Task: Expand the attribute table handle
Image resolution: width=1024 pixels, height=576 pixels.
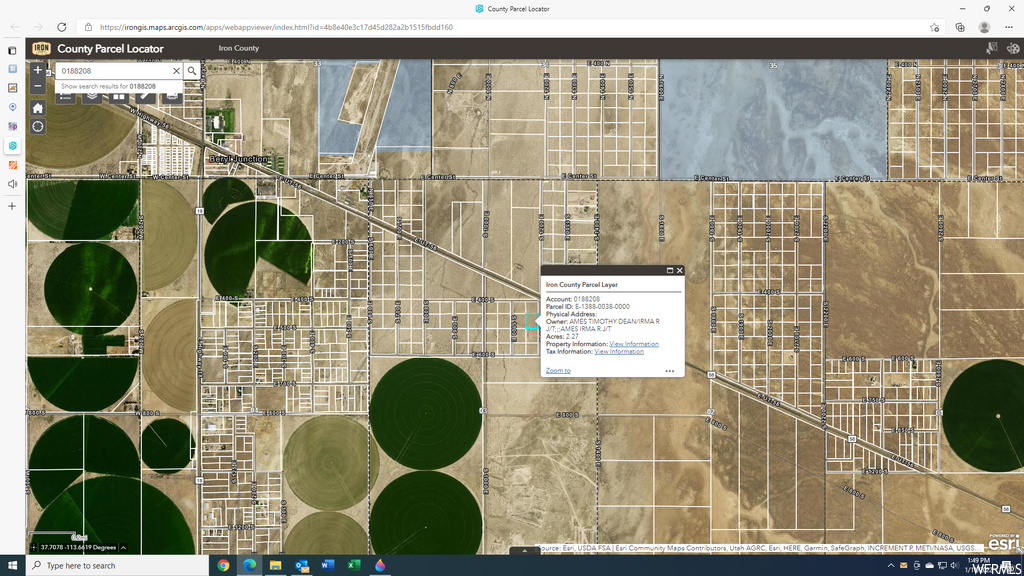Action: (524, 551)
